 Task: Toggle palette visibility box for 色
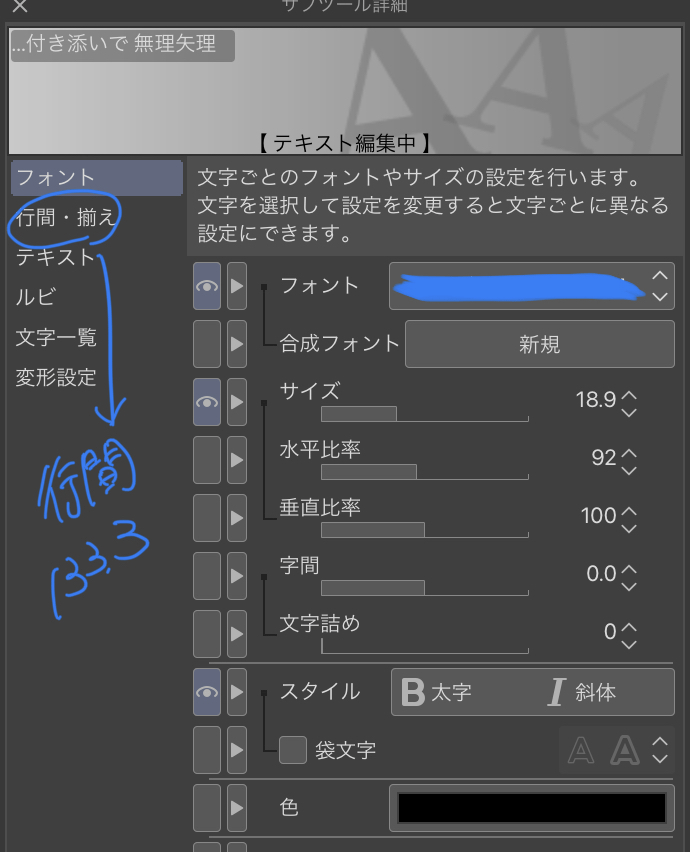coord(207,808)
